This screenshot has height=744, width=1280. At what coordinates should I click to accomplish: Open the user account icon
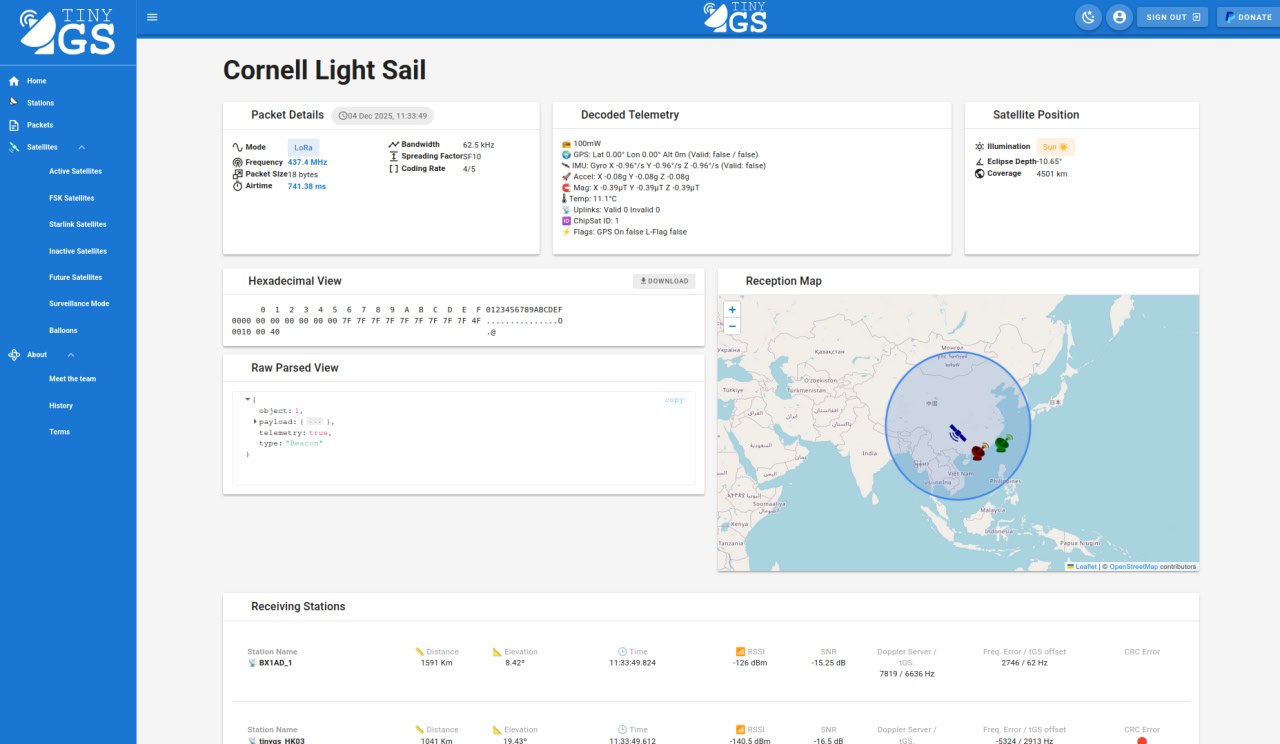[1119, 17]
